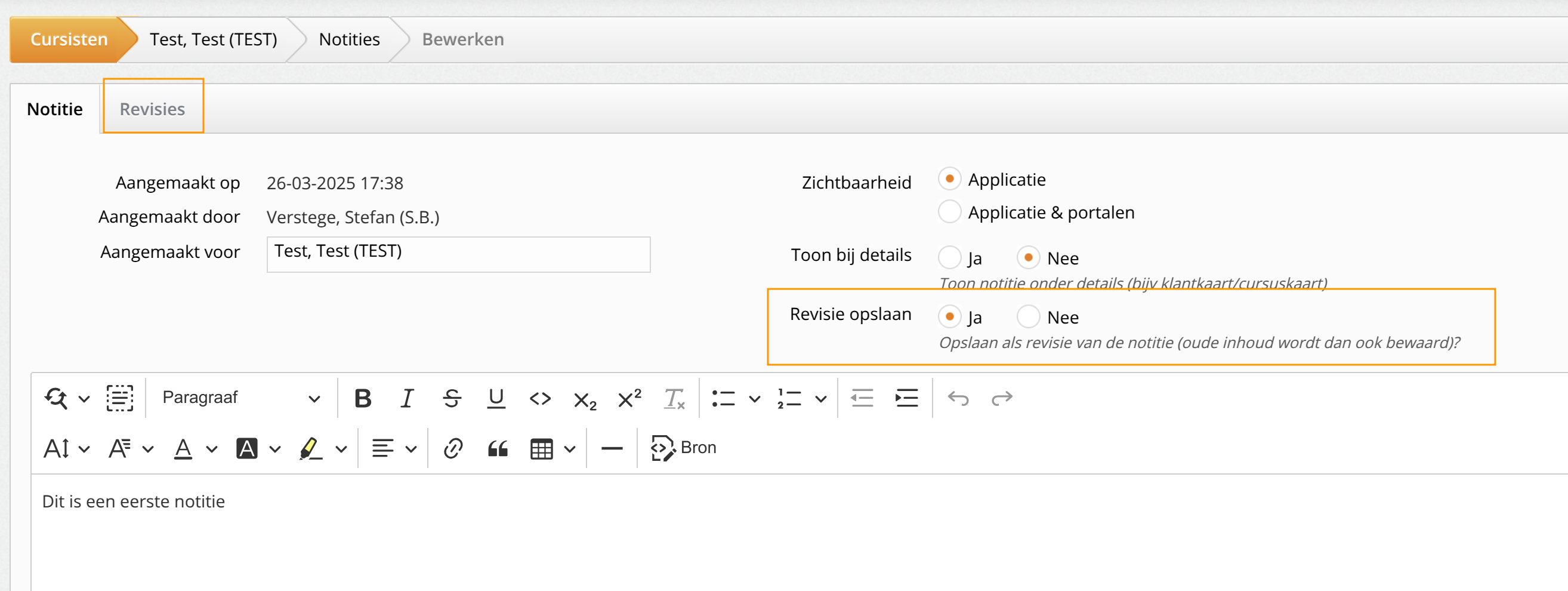Screen dimensions: 1568x591
Task: Insert a hyperlink
Action: pos(453,449)
